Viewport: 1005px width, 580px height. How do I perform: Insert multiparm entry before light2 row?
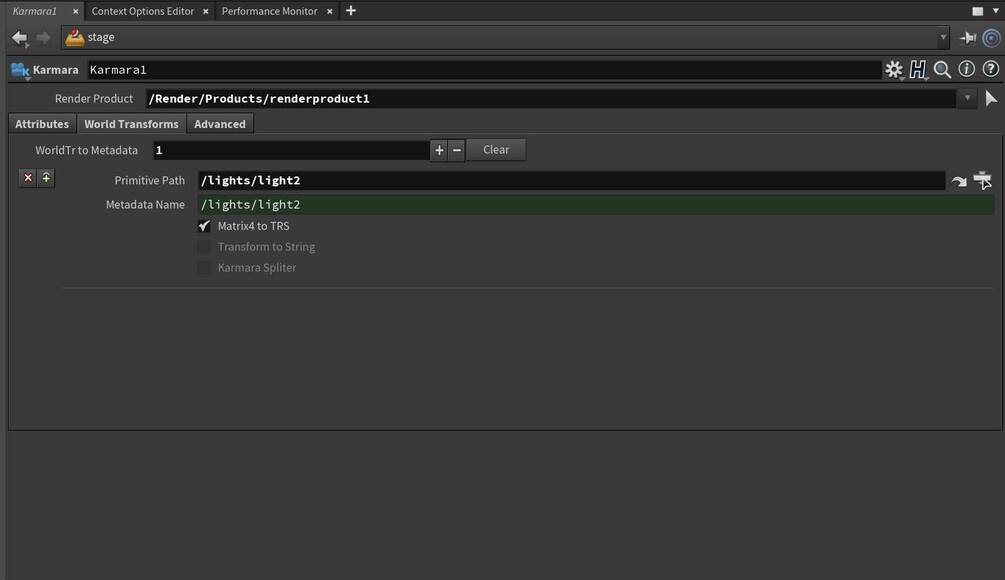point(46,178)
